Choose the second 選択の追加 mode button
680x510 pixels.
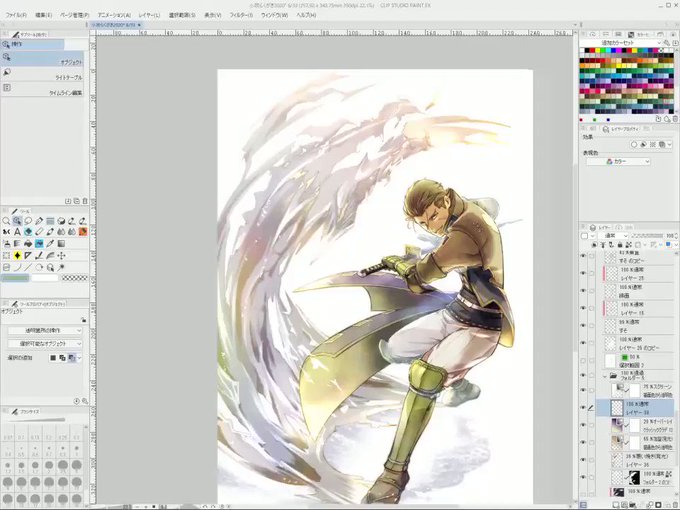click(x=62, y=358)
